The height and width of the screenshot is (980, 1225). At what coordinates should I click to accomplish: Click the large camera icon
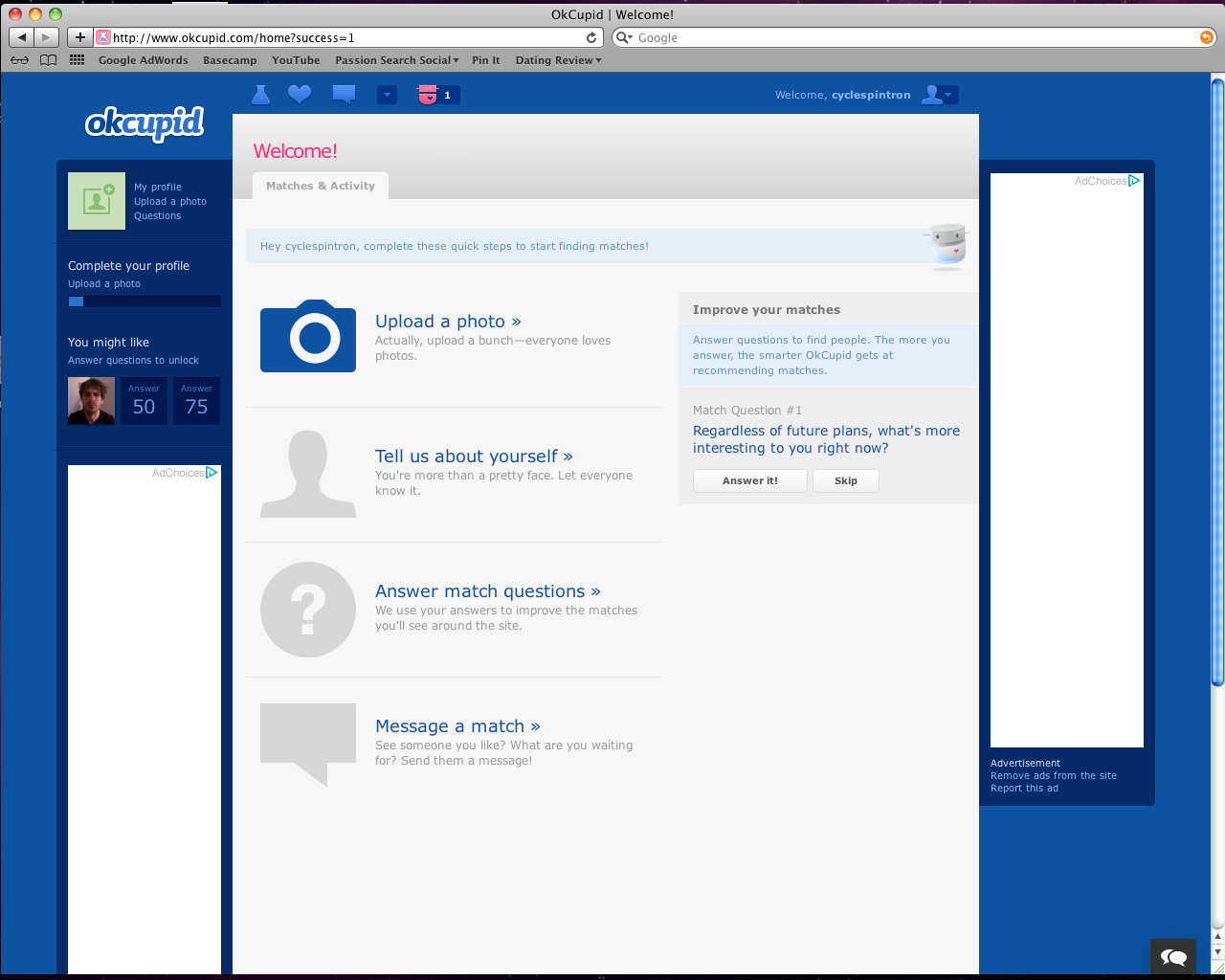coord(308,336)
